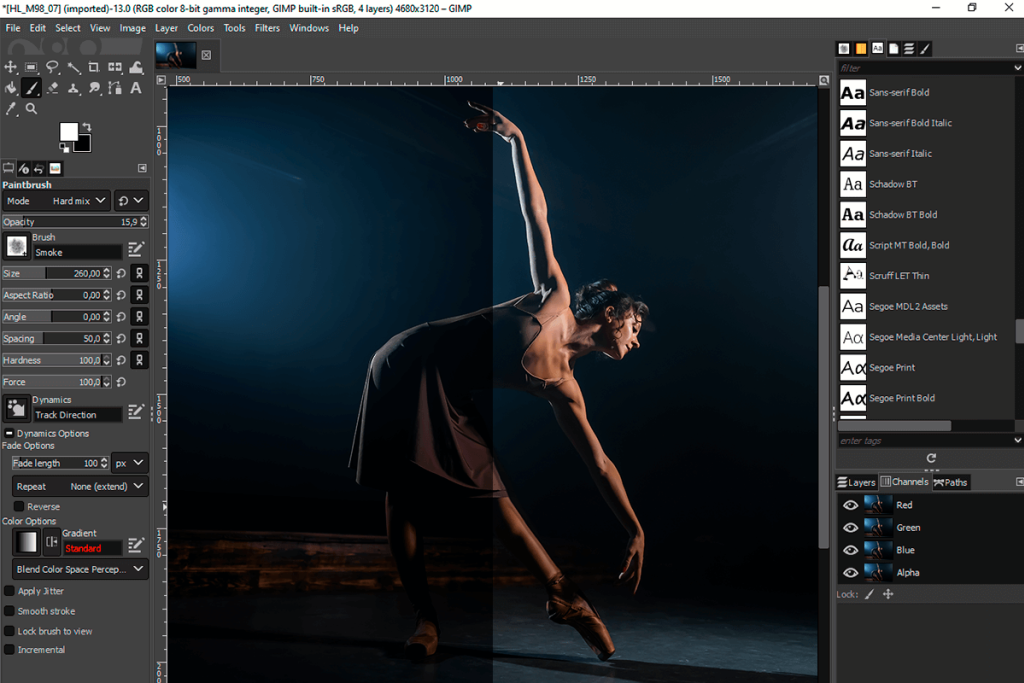The height and width of the screenshot is (683, 1024).
Task: Activate the Free Select lasso tool
Action: [x=53, y=67]
